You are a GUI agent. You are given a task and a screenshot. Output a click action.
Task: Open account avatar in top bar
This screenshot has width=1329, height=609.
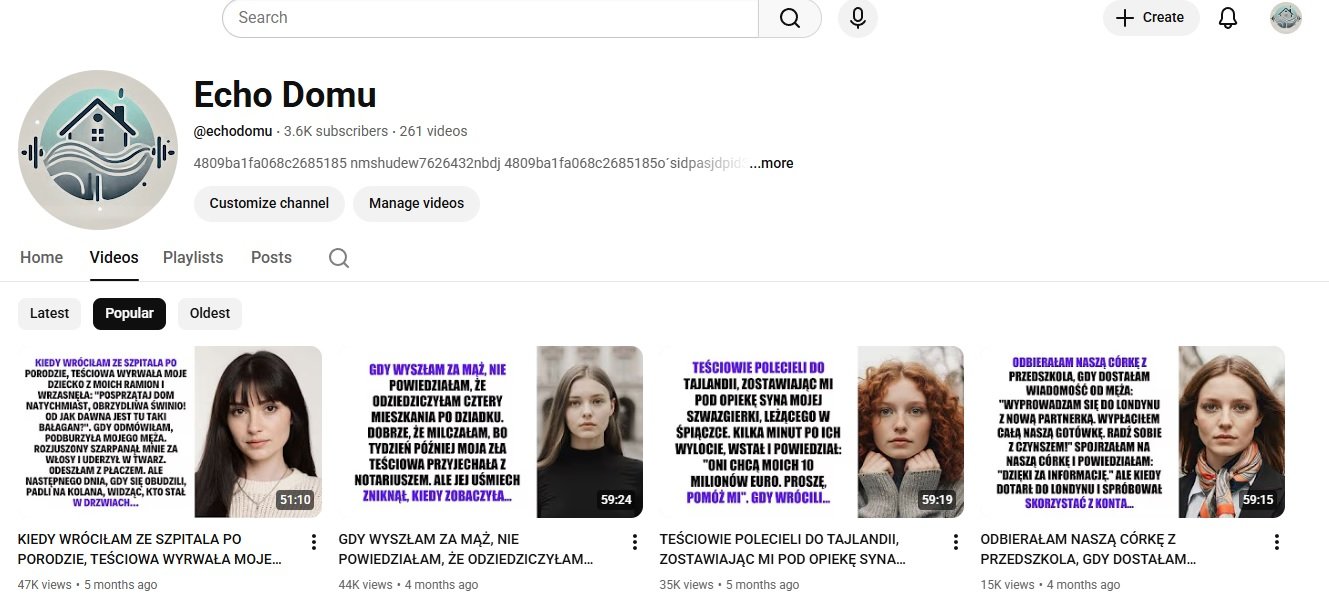pyautogui.click(x=1286, y=18)
